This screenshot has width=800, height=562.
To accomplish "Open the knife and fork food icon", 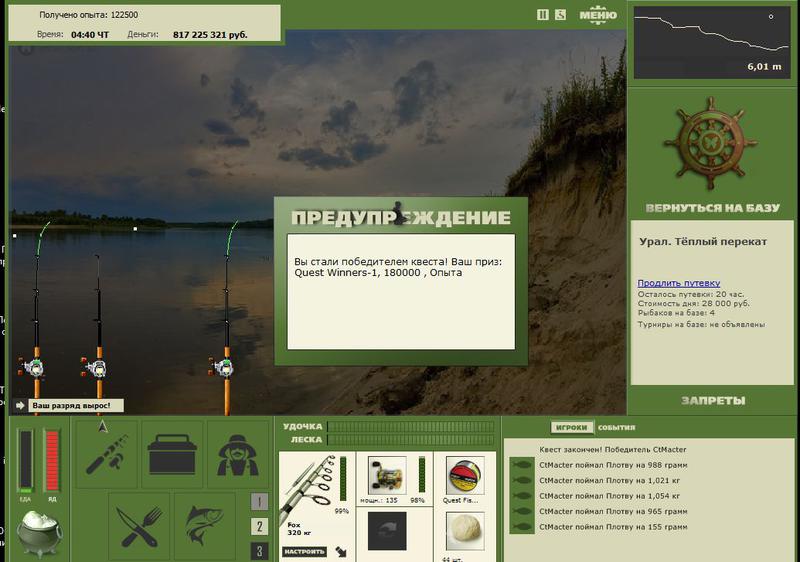I will pyautogui.click(x=139, y=526).
